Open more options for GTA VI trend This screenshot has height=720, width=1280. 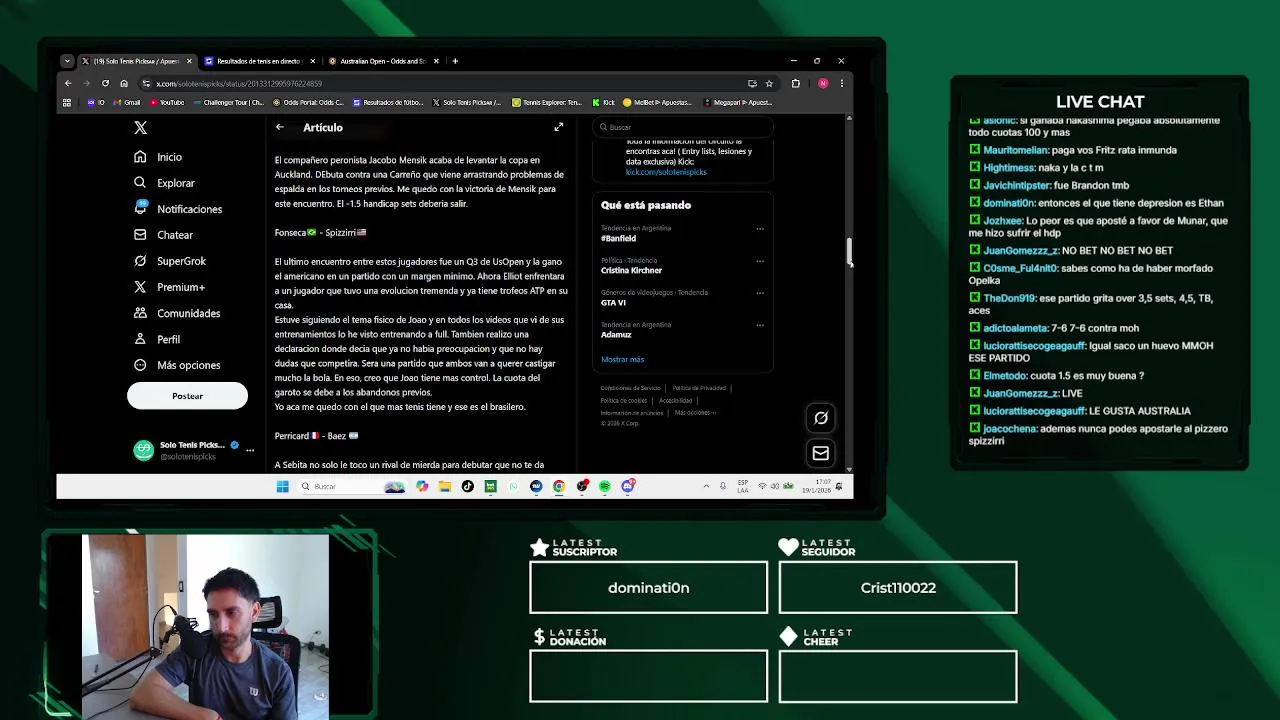point(760,293)
